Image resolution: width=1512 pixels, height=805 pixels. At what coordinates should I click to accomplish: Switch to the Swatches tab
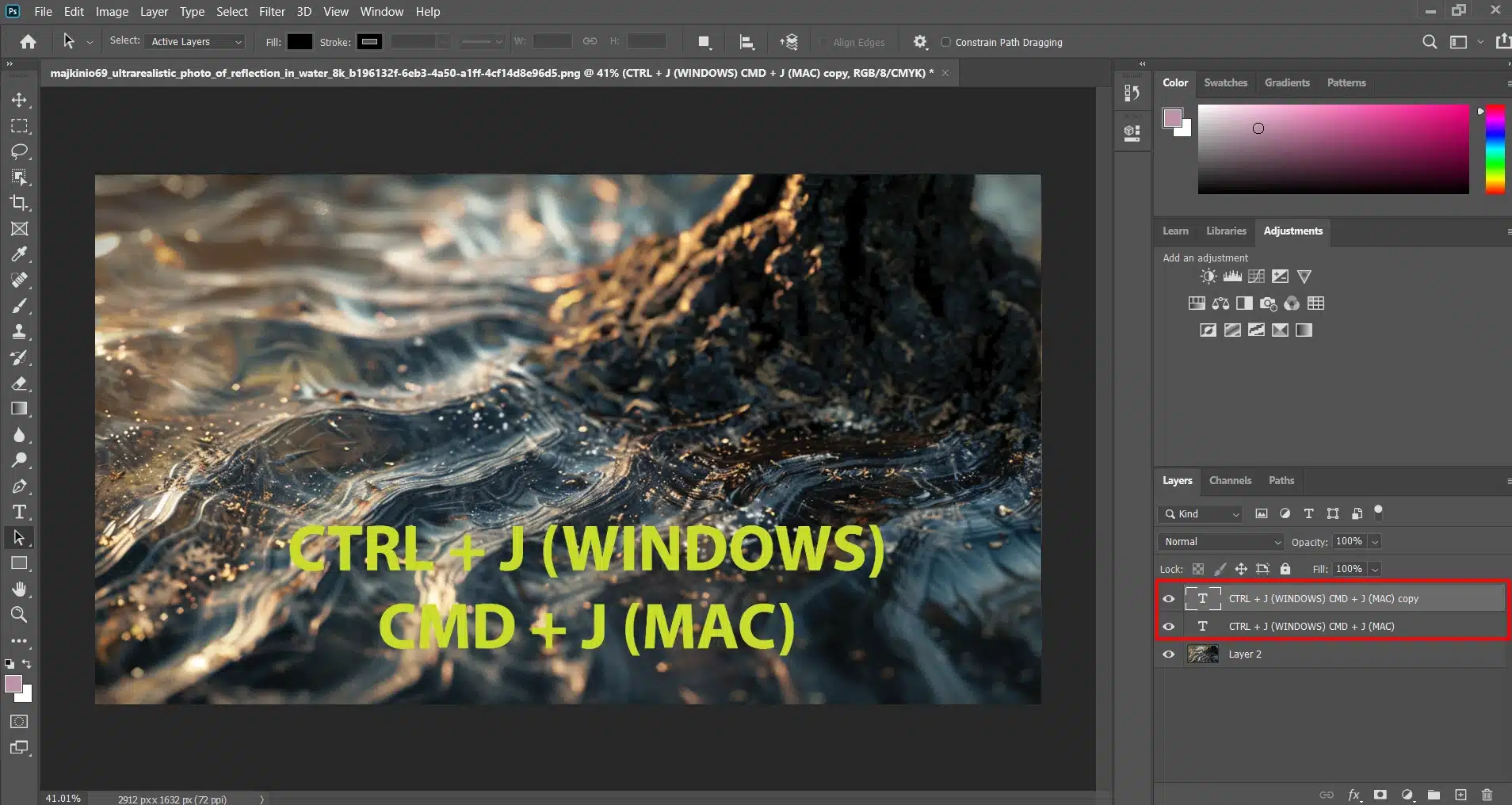click(x=1225, y=82)
